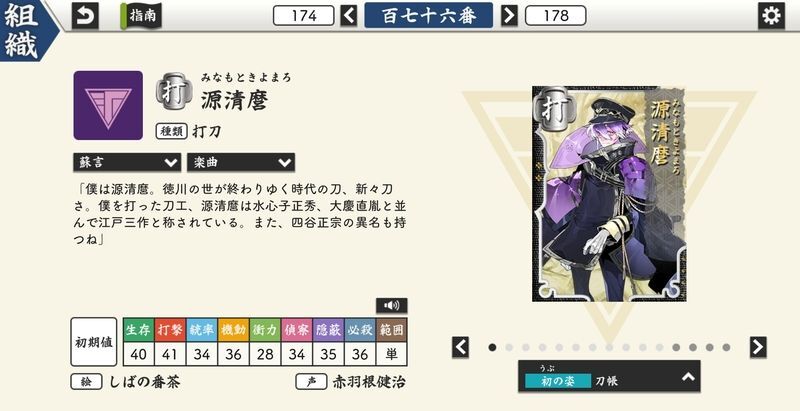
Task: Select the 組織 menu banner
Action: [28, 30]
